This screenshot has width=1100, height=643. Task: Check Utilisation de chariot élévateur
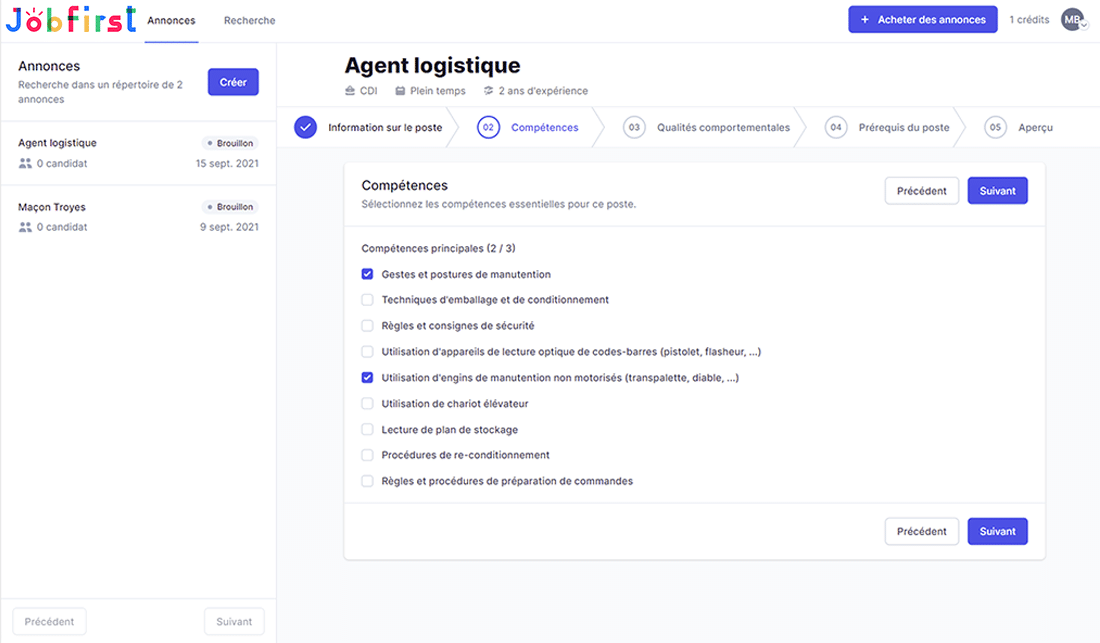coord(367,403)
